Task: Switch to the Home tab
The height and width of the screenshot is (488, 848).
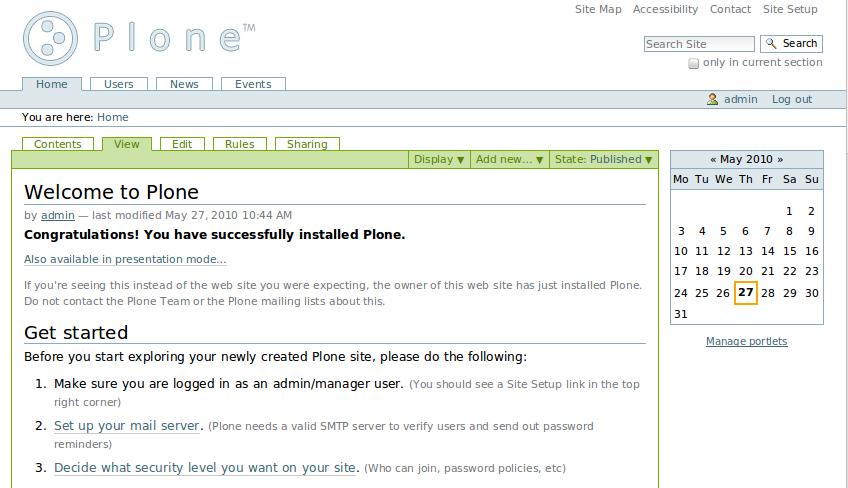Action: (52, 84)
